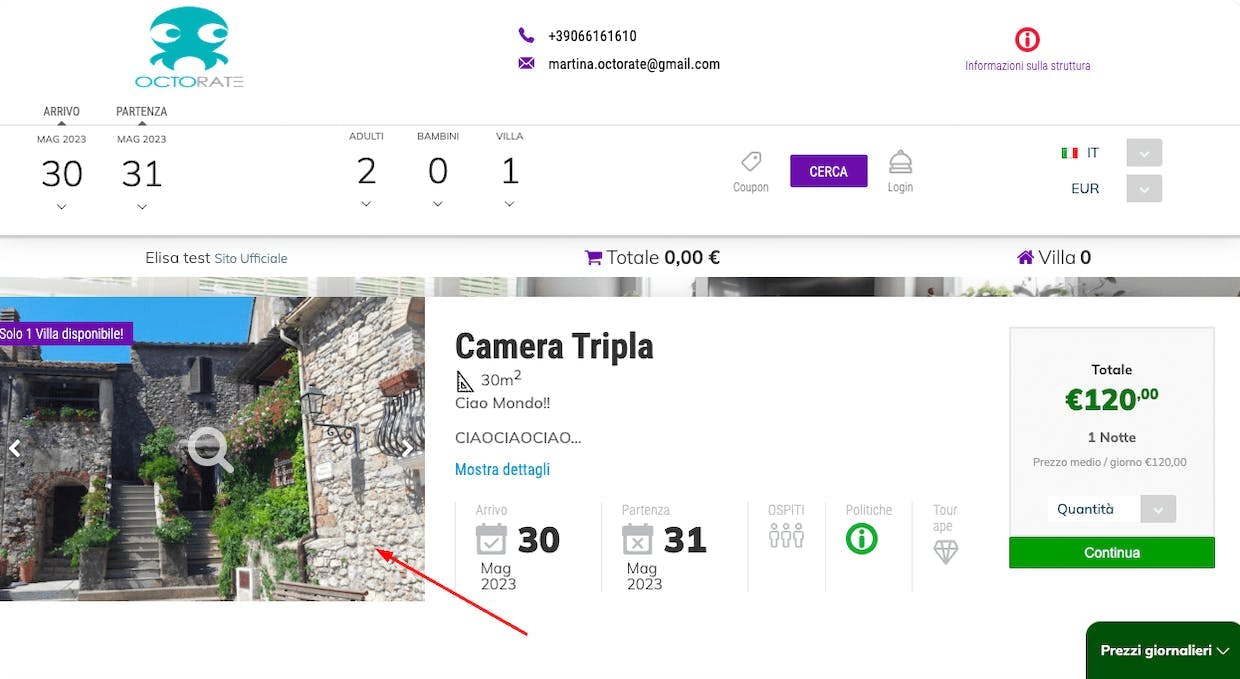Open the red structure information icon
The height and width of the screenshot is (679, 1240).
coord(1027,39)
